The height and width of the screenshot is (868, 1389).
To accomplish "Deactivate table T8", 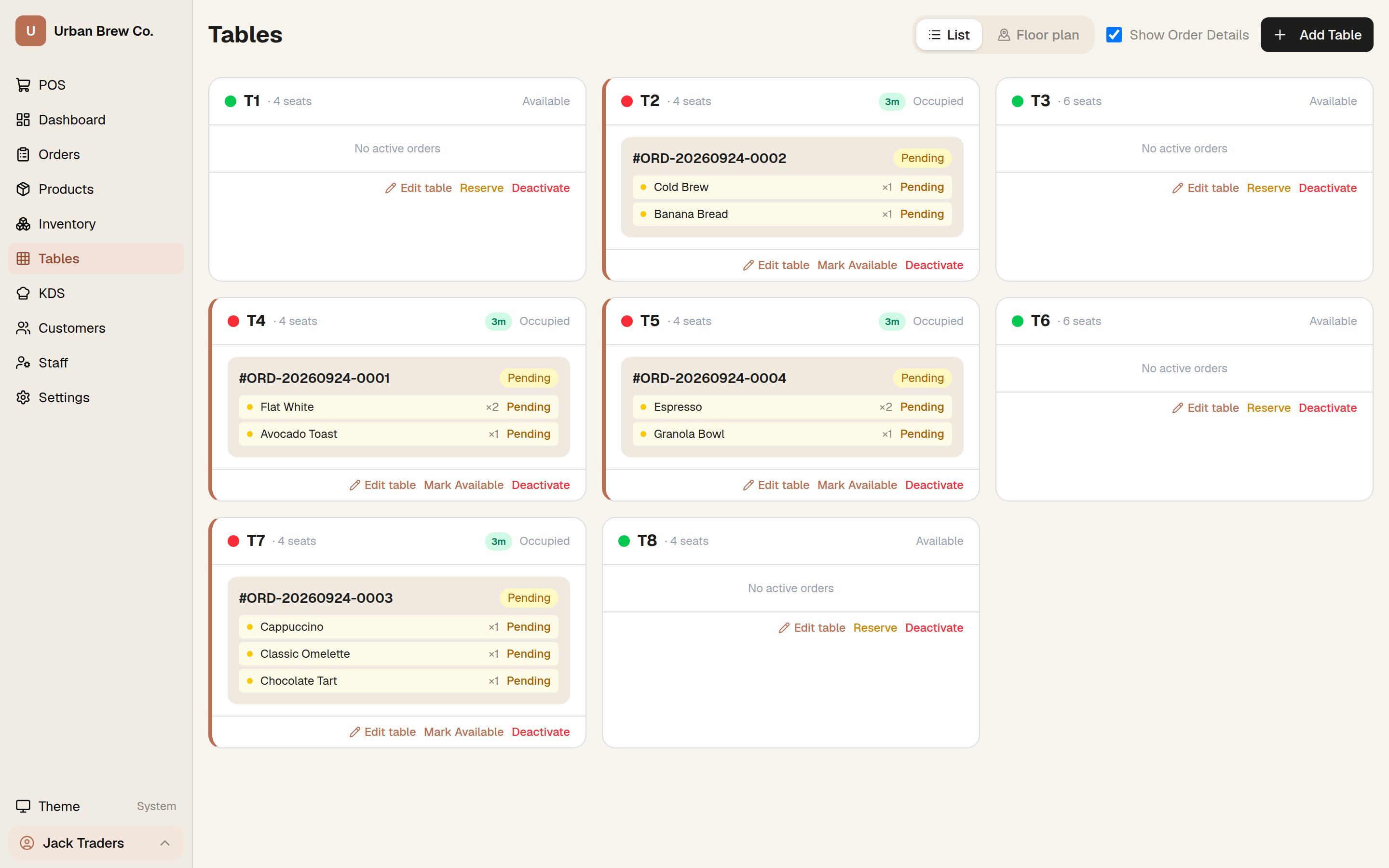I will [x=934, y=628].
